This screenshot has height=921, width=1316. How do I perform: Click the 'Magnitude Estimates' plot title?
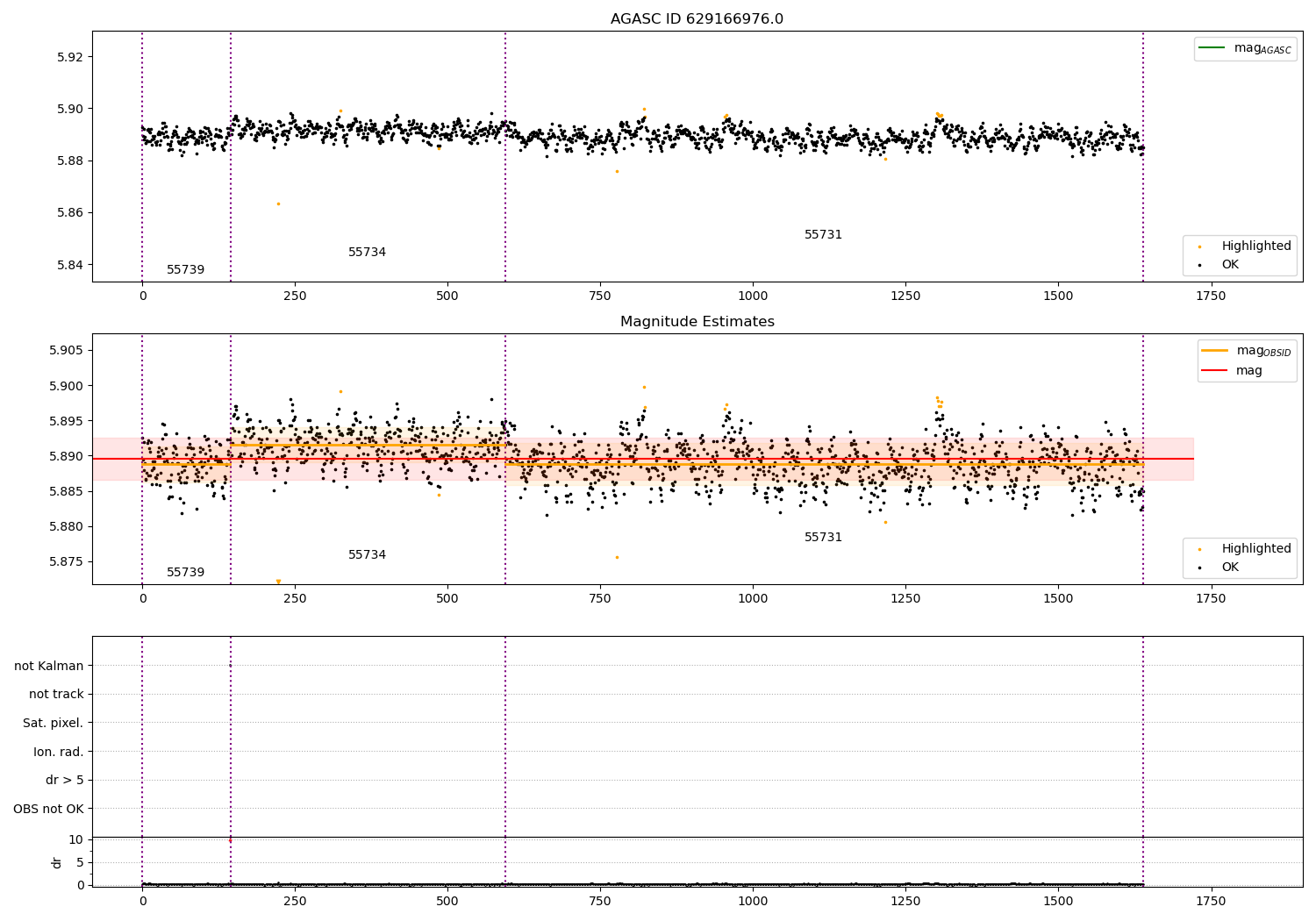tap(697, 322)
